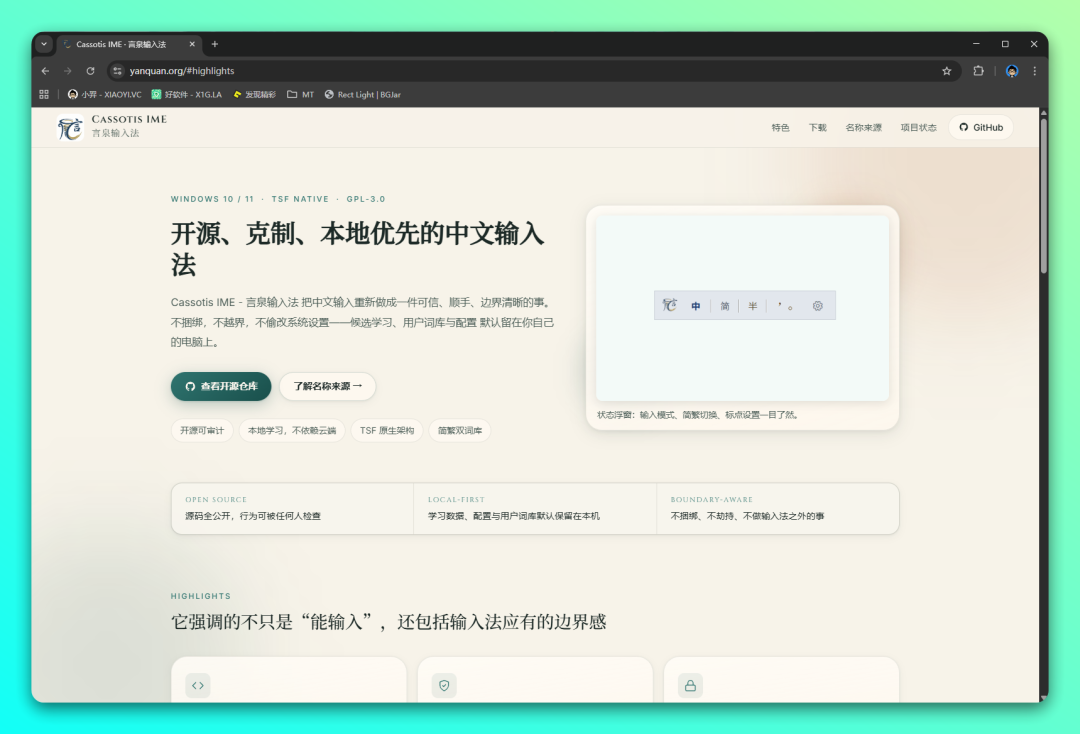Select 下载 in the top navigation
The width and height of the screenshot is (1080, 734).
click(817, 128)
